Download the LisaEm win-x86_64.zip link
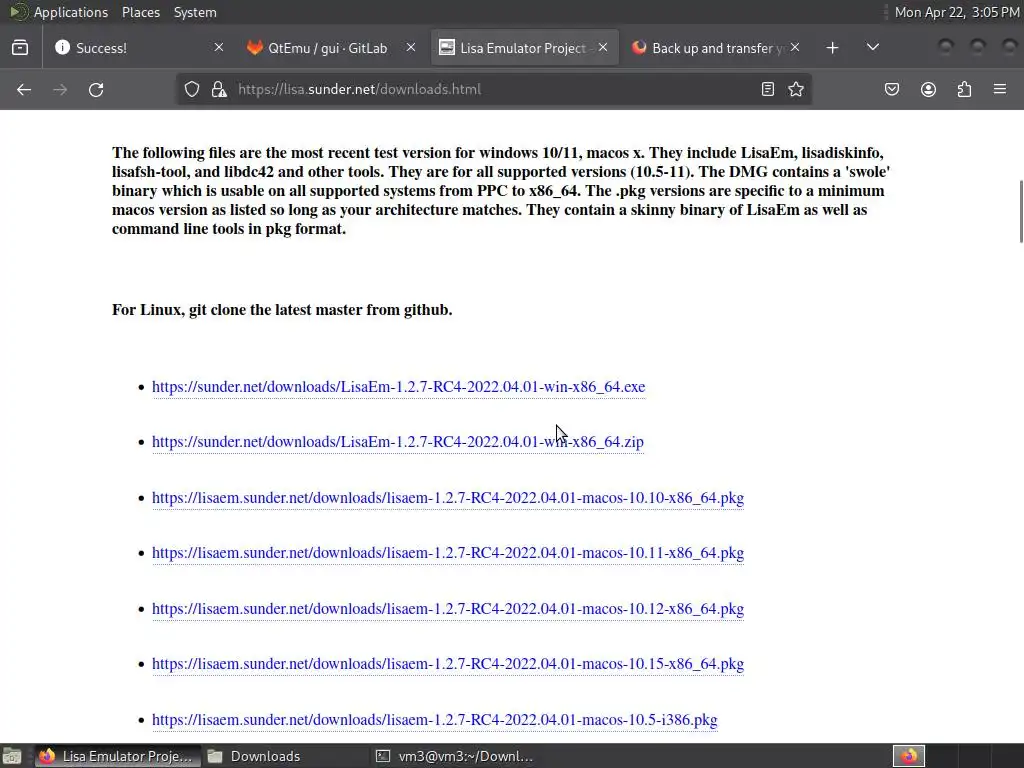 398,441
